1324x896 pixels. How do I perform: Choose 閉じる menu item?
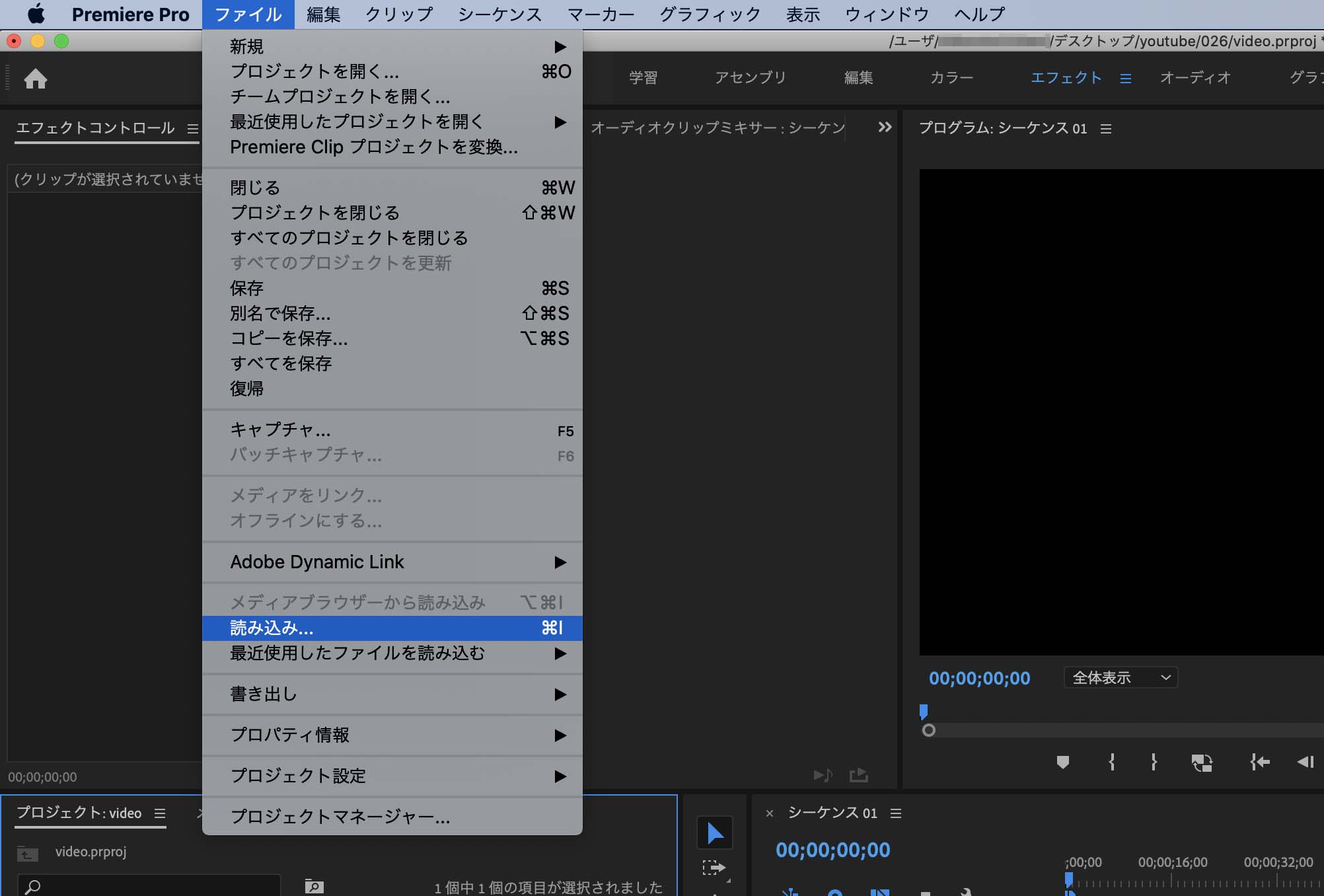coord(392,188)
